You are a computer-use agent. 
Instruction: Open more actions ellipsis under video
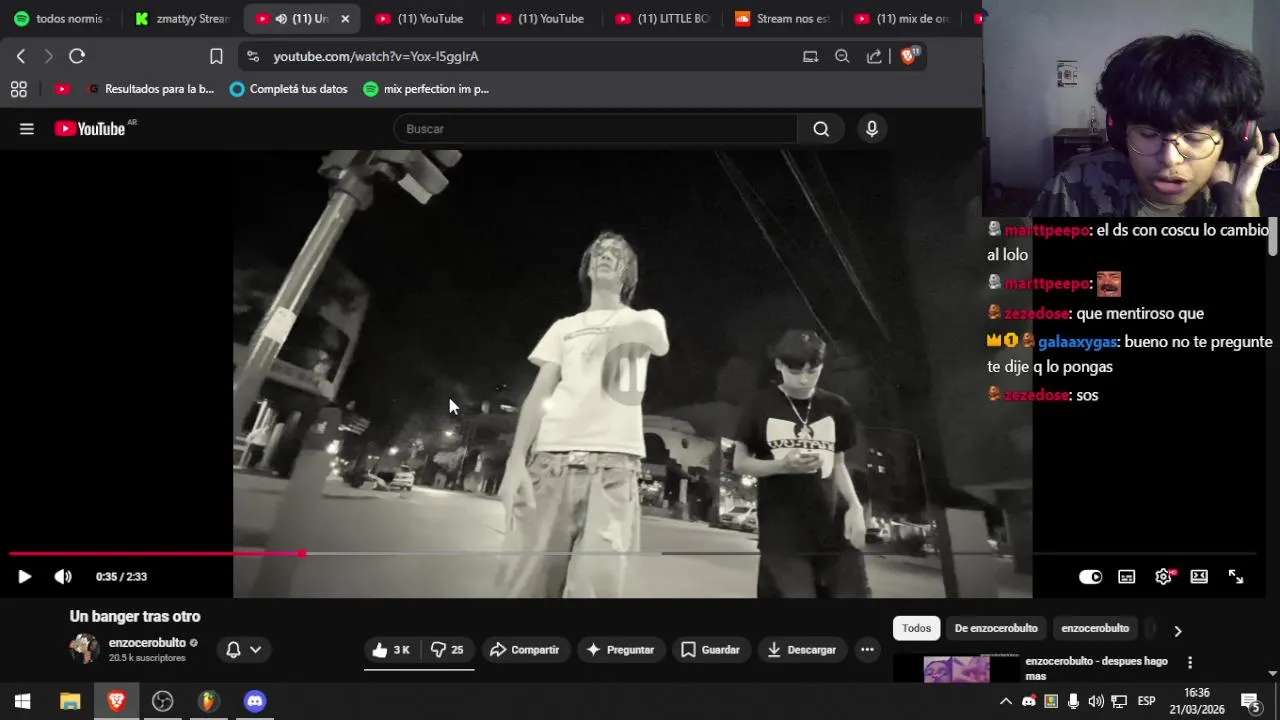(x=867, y=650)
